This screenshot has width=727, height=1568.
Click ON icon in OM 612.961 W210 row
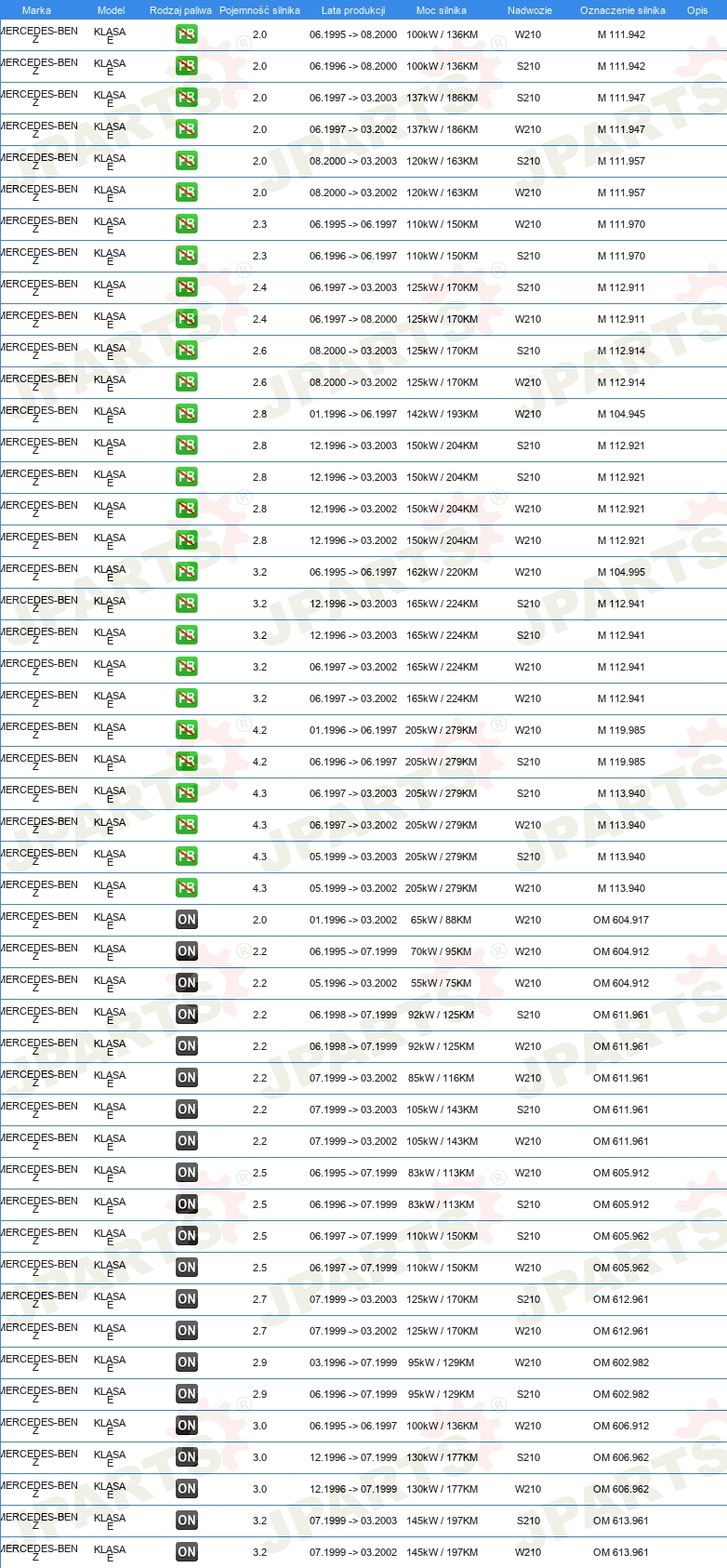coord(186,1331)
